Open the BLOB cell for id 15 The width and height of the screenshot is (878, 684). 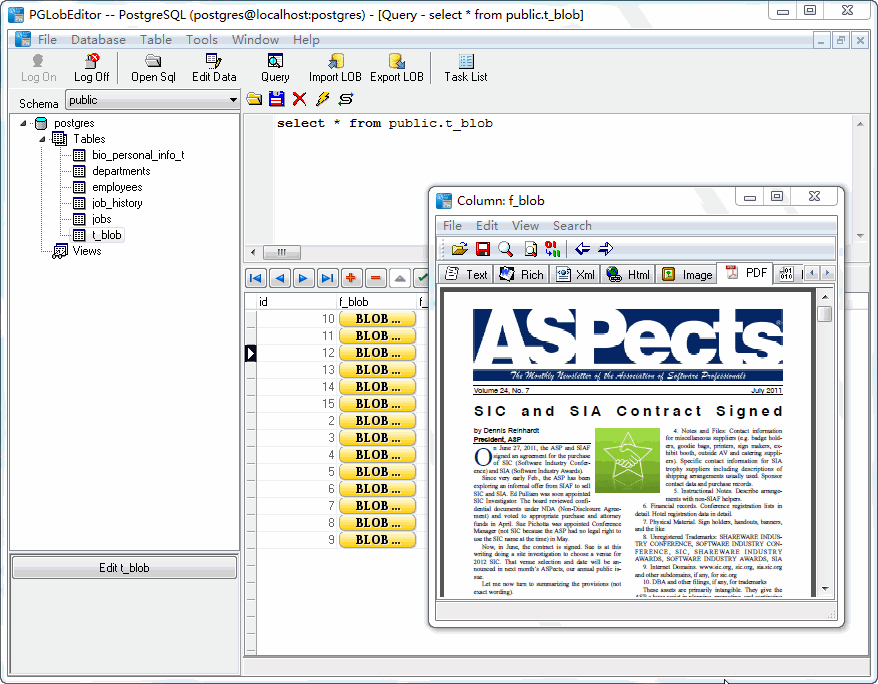pyautogui.click(x=377, y=404)
